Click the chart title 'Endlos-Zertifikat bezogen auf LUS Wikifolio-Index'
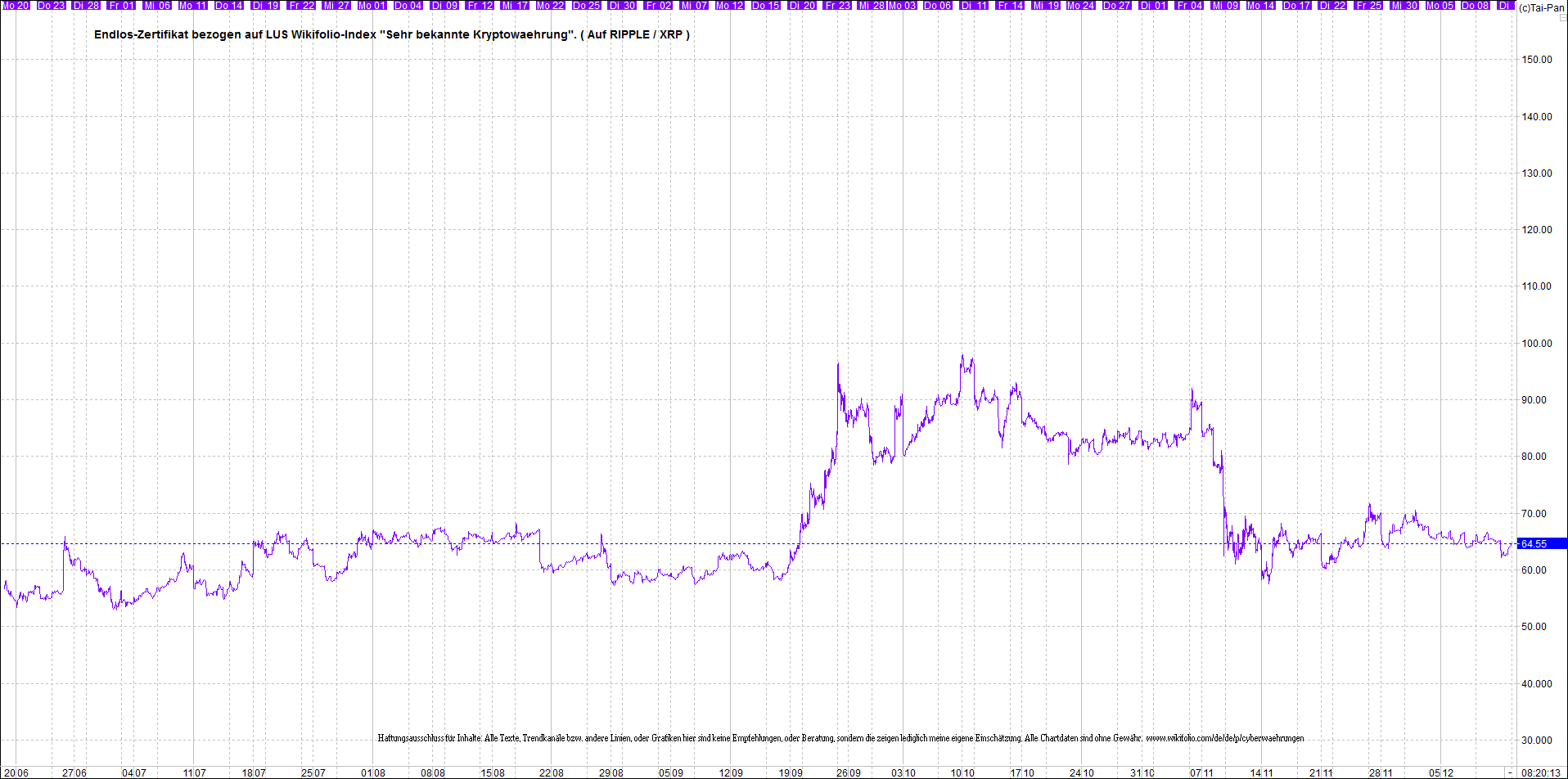This screenshot has width=1568, height=779. (x=235, y=34)
